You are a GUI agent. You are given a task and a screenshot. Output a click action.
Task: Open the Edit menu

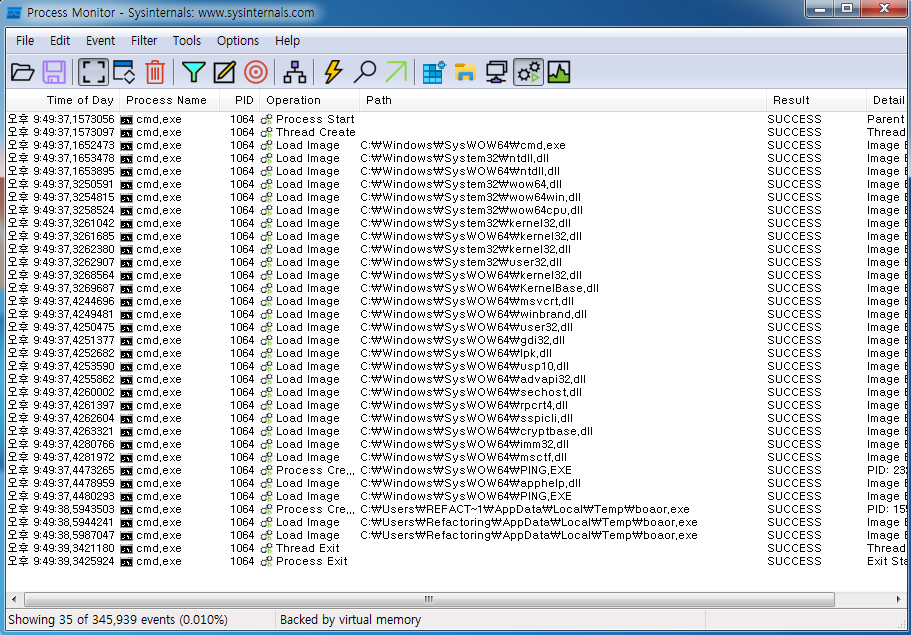pyautogui.click(x=60, y=41)
